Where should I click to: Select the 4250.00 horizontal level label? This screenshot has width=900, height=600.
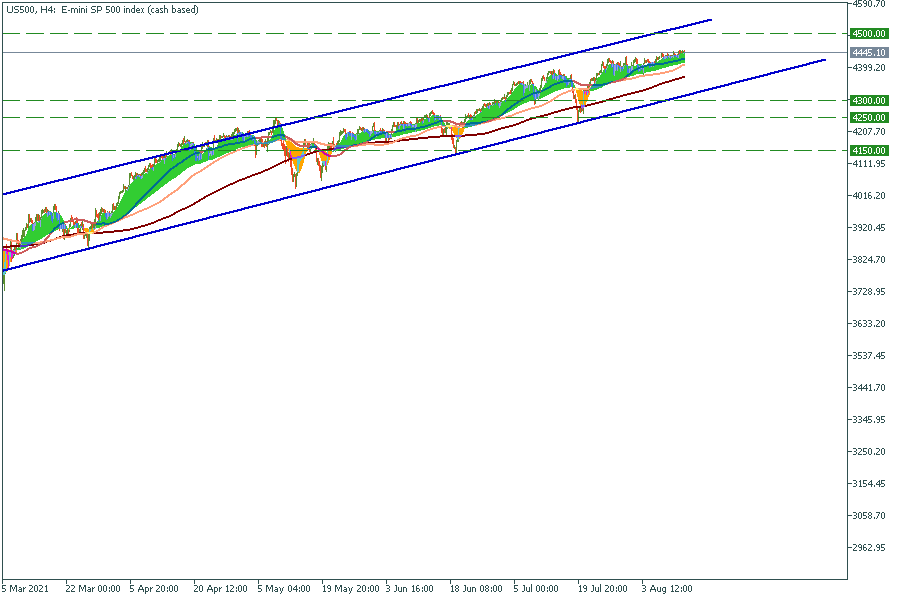tap(868, 117)
